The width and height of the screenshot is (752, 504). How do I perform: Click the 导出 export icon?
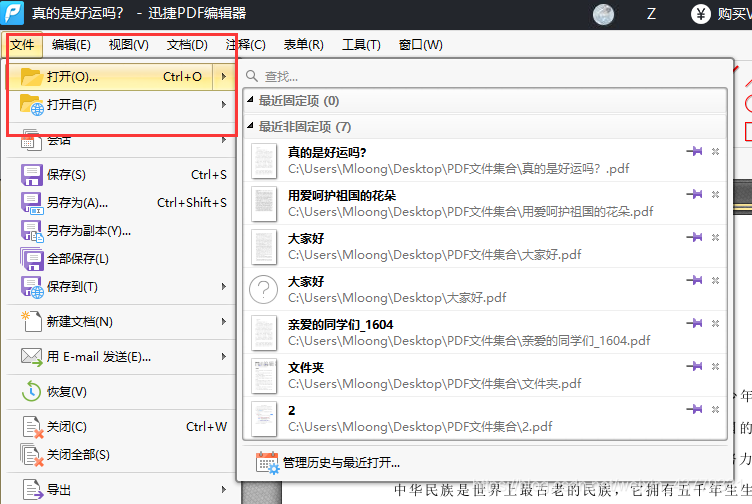(x=33, y=490)
